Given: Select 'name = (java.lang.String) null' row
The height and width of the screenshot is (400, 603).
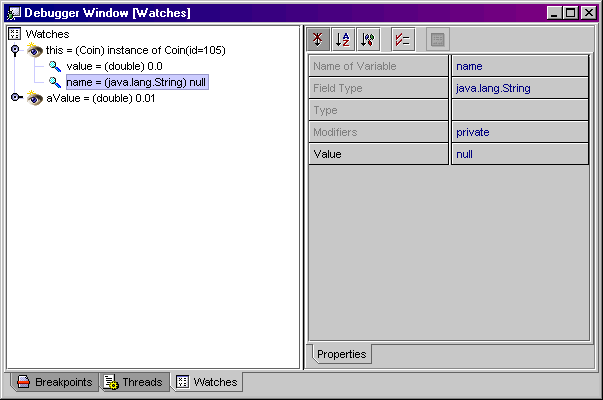Looking at the screenshot, I should pyautogui.click(x=137, y=82).
